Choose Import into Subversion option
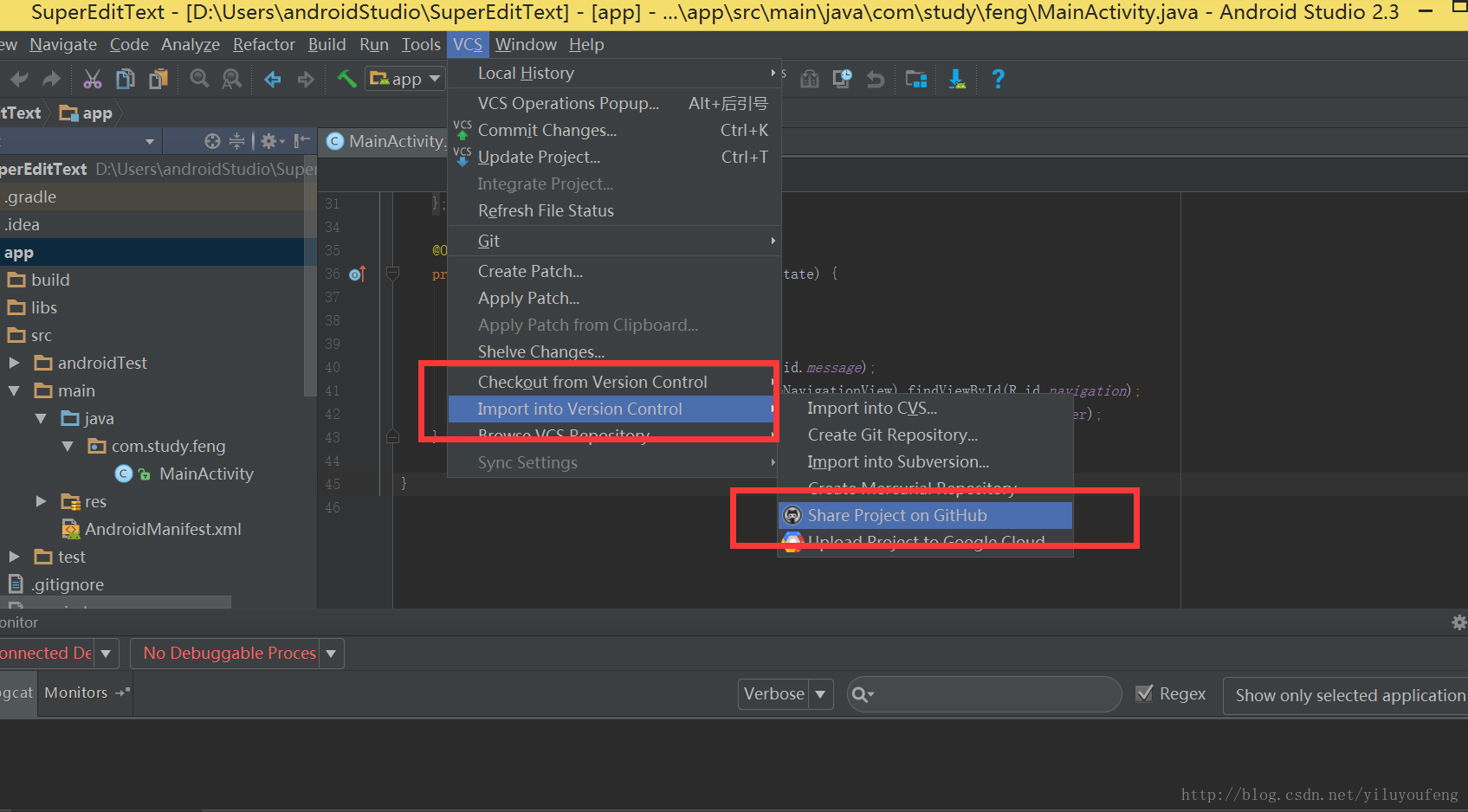The image size is (1468, 812). tap(925, 461)
